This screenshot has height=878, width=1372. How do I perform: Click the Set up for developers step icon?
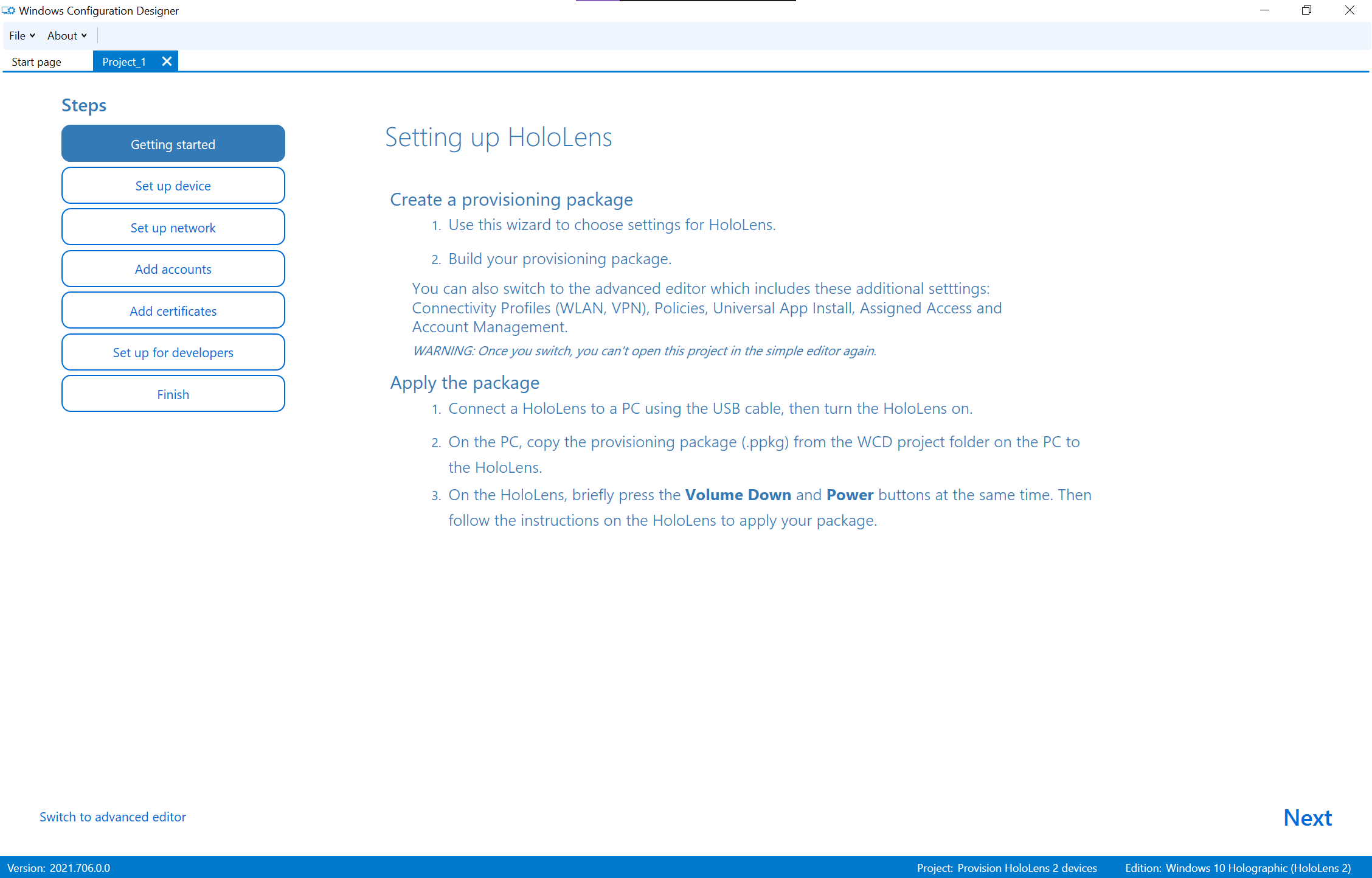tap(172, 352)
